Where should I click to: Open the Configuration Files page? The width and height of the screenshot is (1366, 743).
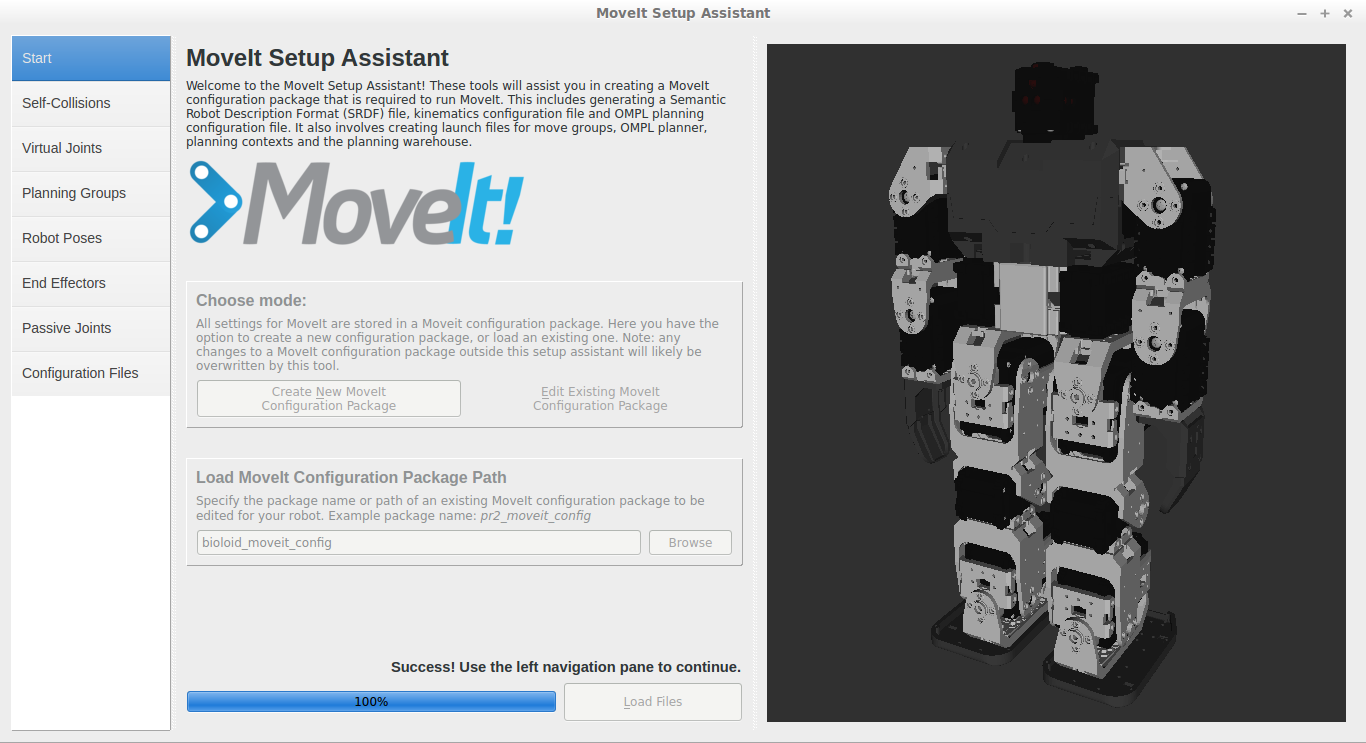point(90,373)
